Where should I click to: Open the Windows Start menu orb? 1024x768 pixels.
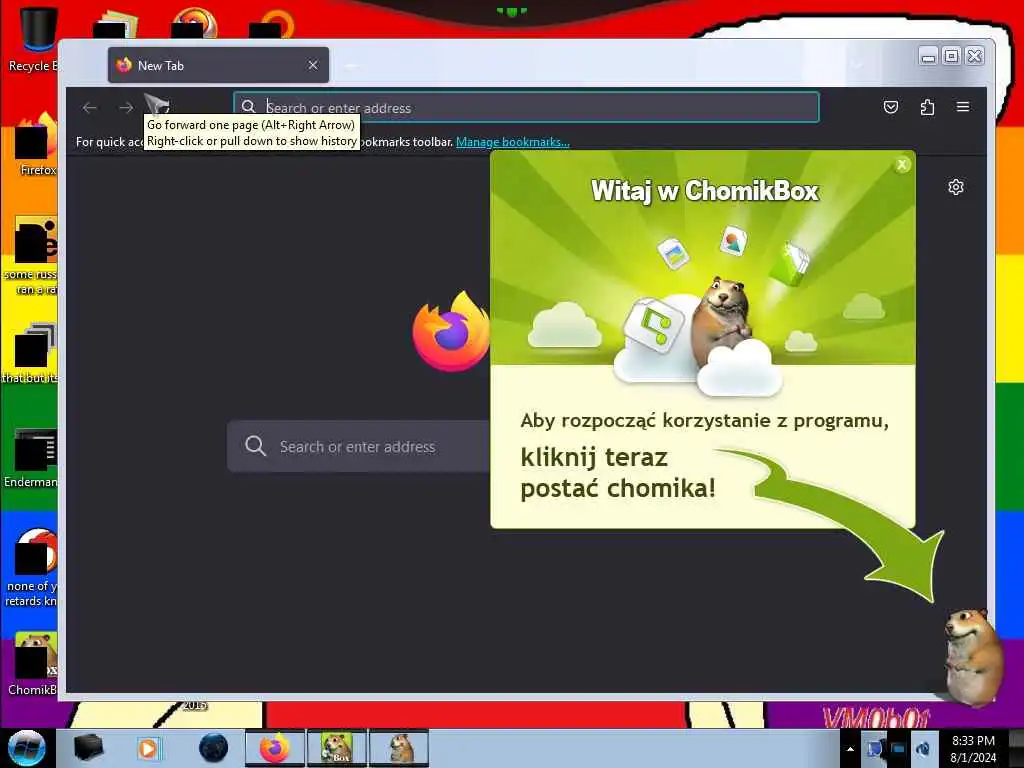pos(26,748)
